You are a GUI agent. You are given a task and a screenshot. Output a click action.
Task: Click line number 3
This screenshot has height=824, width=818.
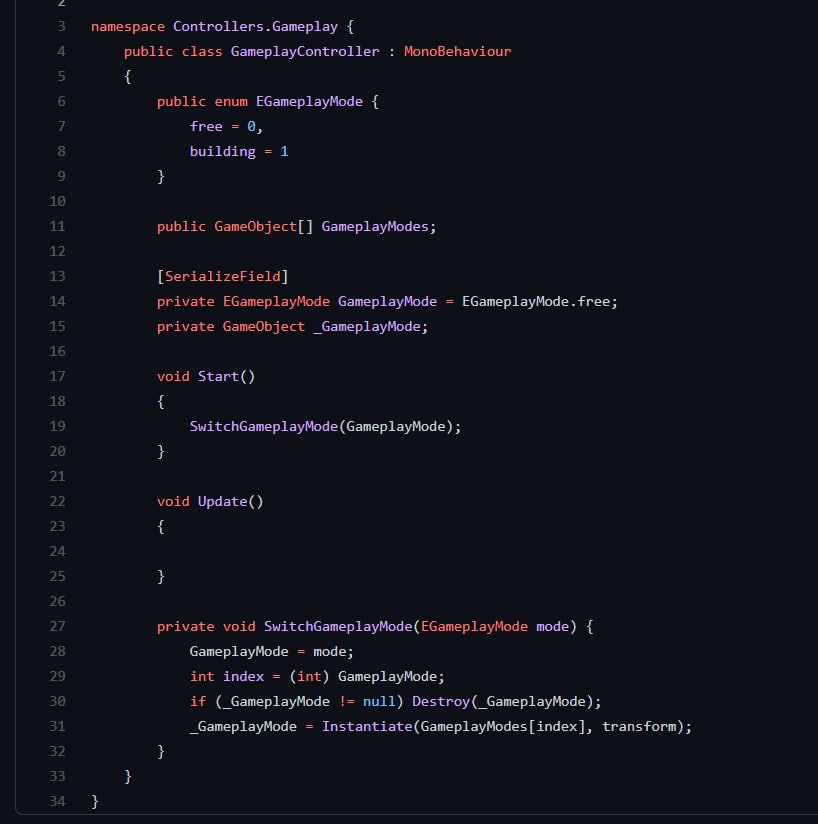coord(61,26)
